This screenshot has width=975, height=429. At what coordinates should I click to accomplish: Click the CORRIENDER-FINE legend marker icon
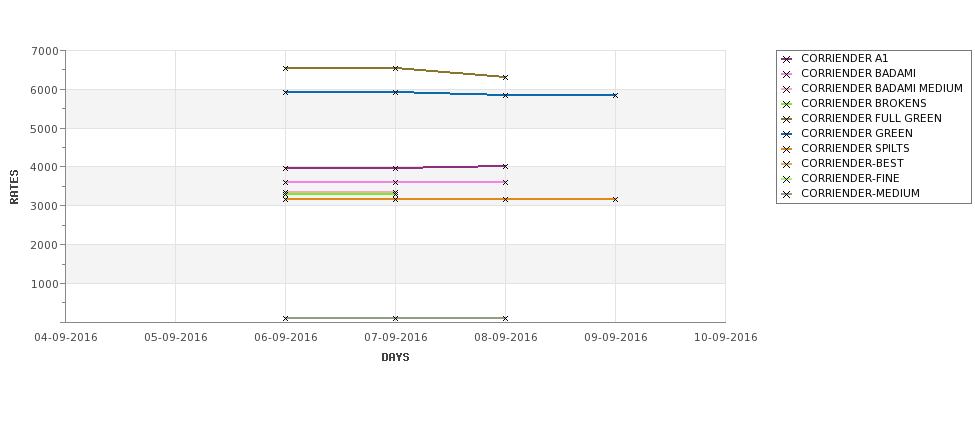point(787,179)
